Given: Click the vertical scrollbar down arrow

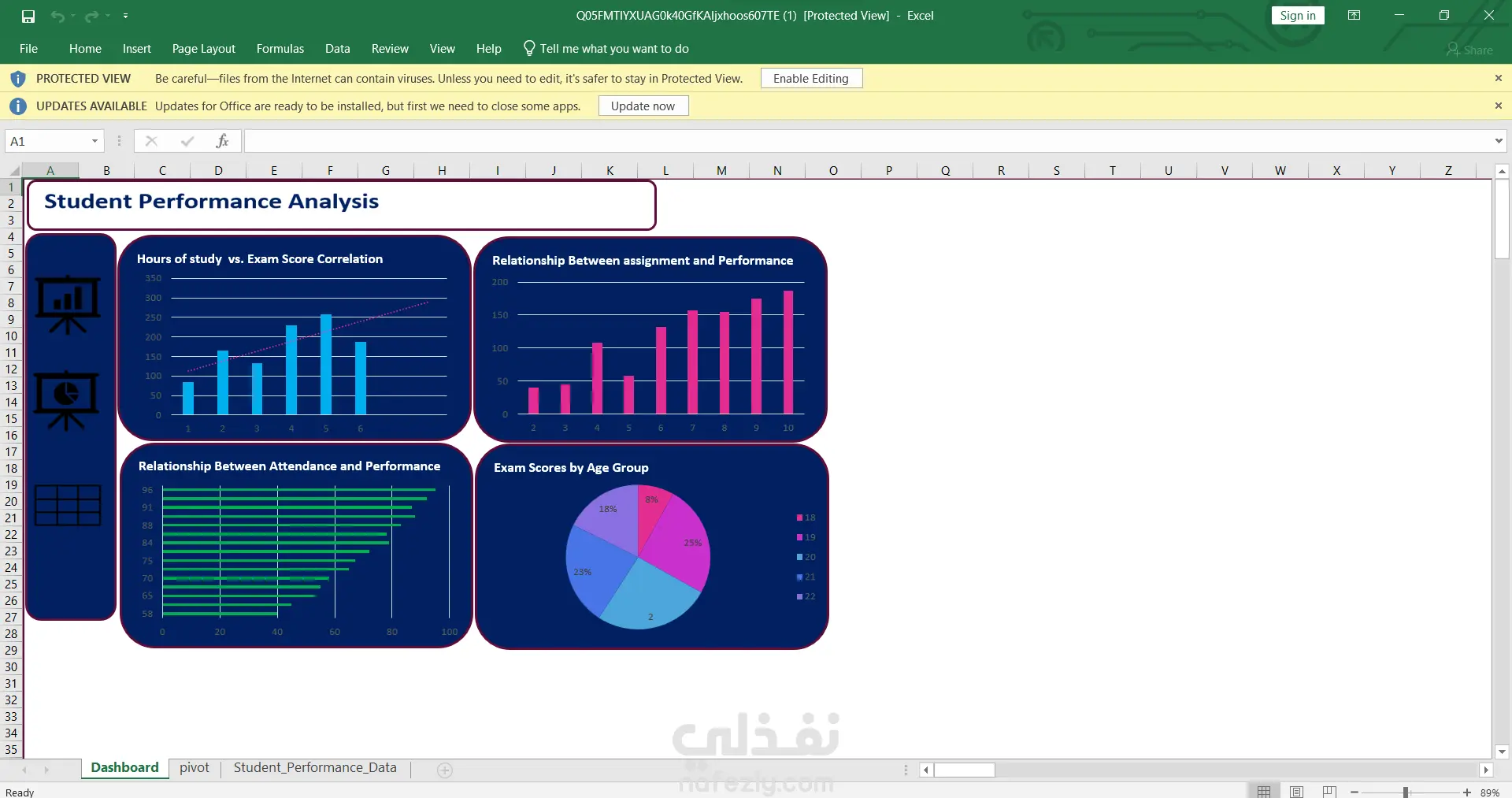Looking at the screenshot, I should tap(1502, 752).
